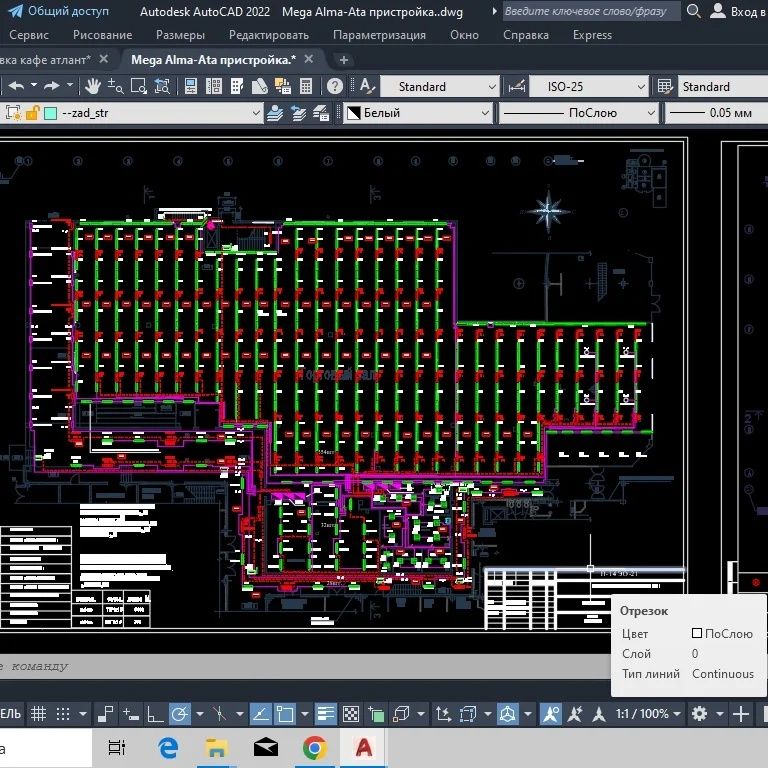Open the QuickCalc calculator icon
Screen dimensions: 768x768
(306, 86)
